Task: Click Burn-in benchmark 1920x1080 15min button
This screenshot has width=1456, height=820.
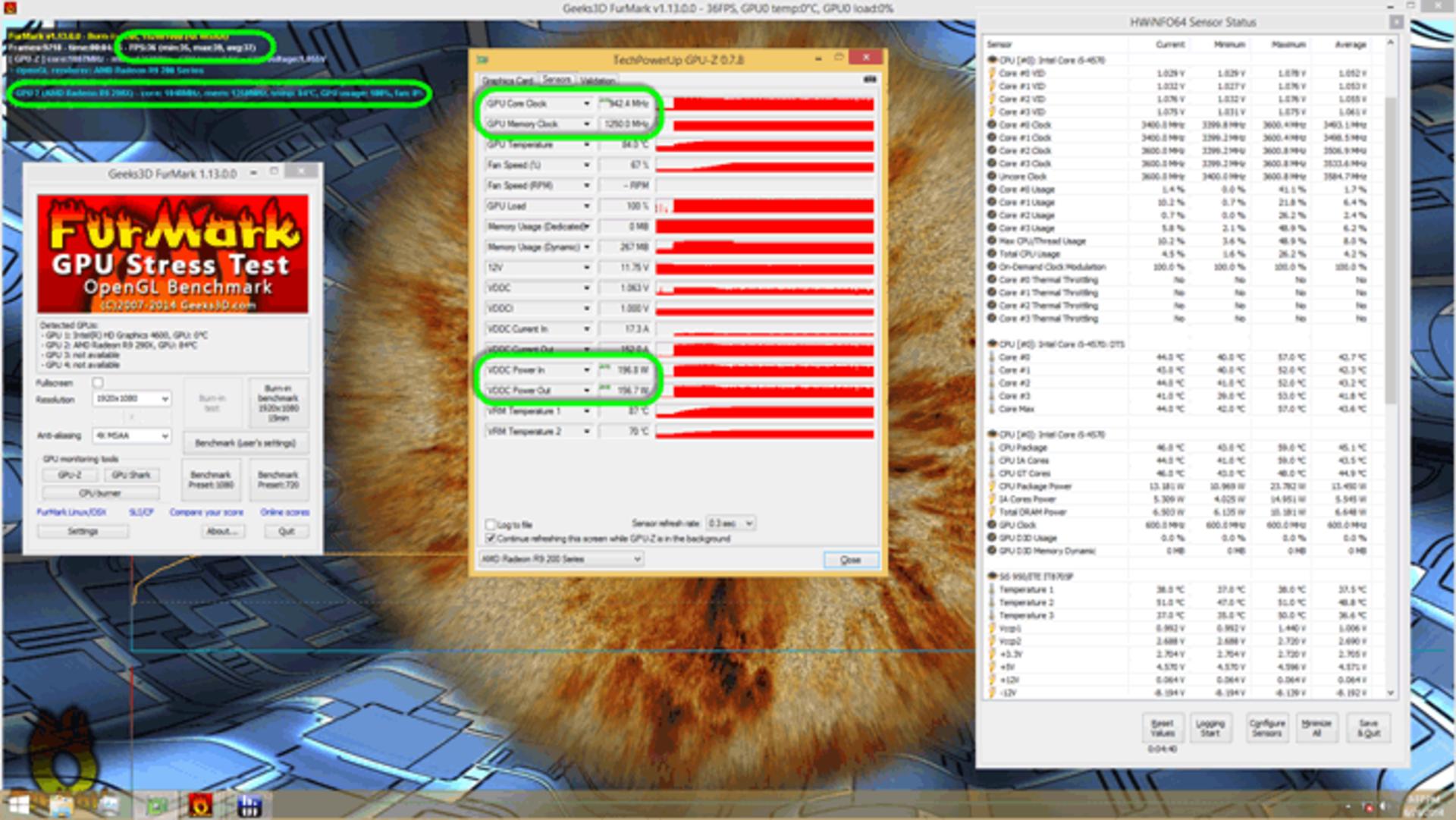Action: tap(278, 403)
